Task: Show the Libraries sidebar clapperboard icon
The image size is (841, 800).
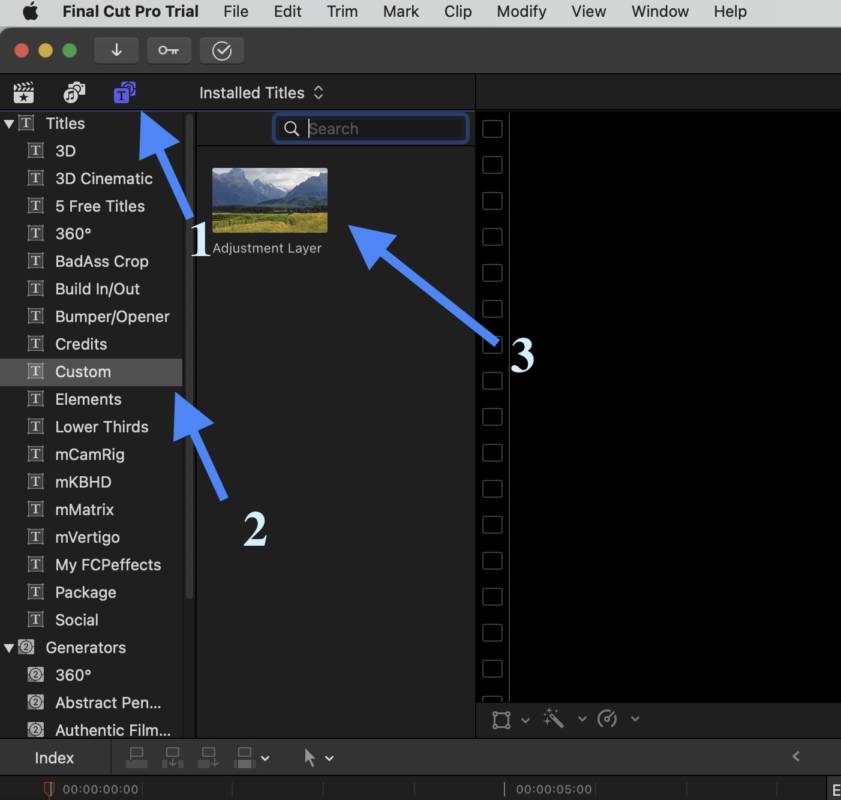Action: pos(24,93)
